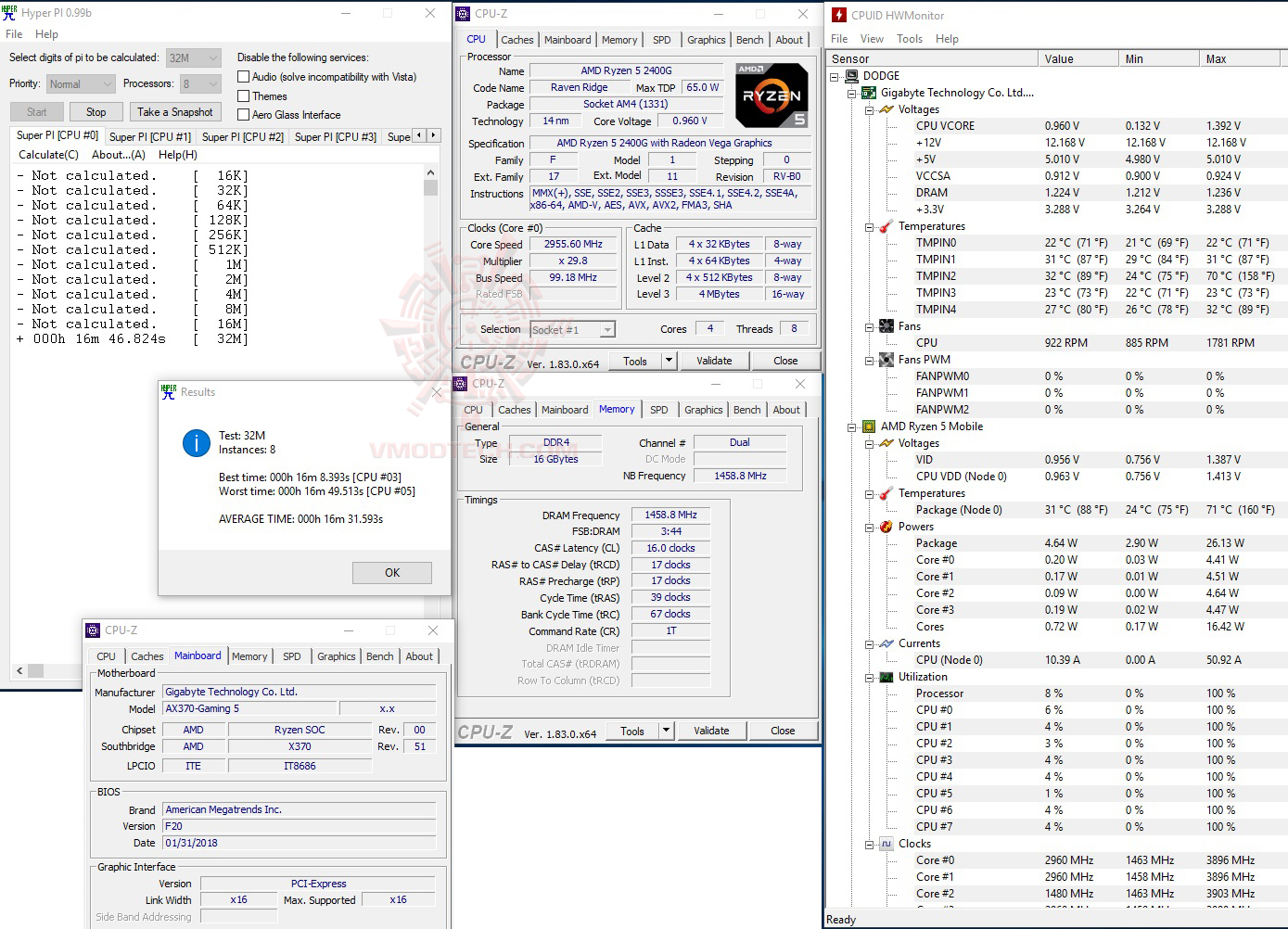
Task: Collapse the AMD Ryzen 5 Mobile node
Action: pos(851,426)
